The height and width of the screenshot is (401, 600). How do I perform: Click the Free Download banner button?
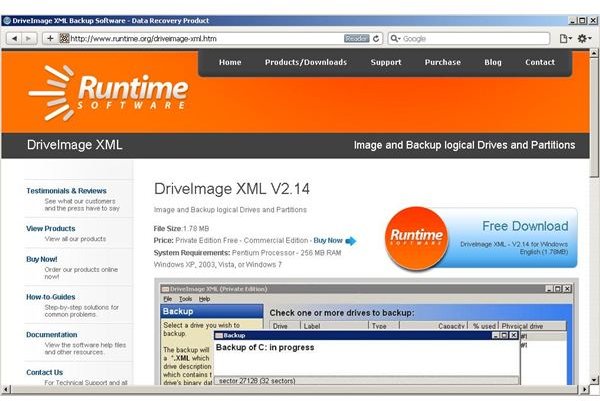[481, 238]
